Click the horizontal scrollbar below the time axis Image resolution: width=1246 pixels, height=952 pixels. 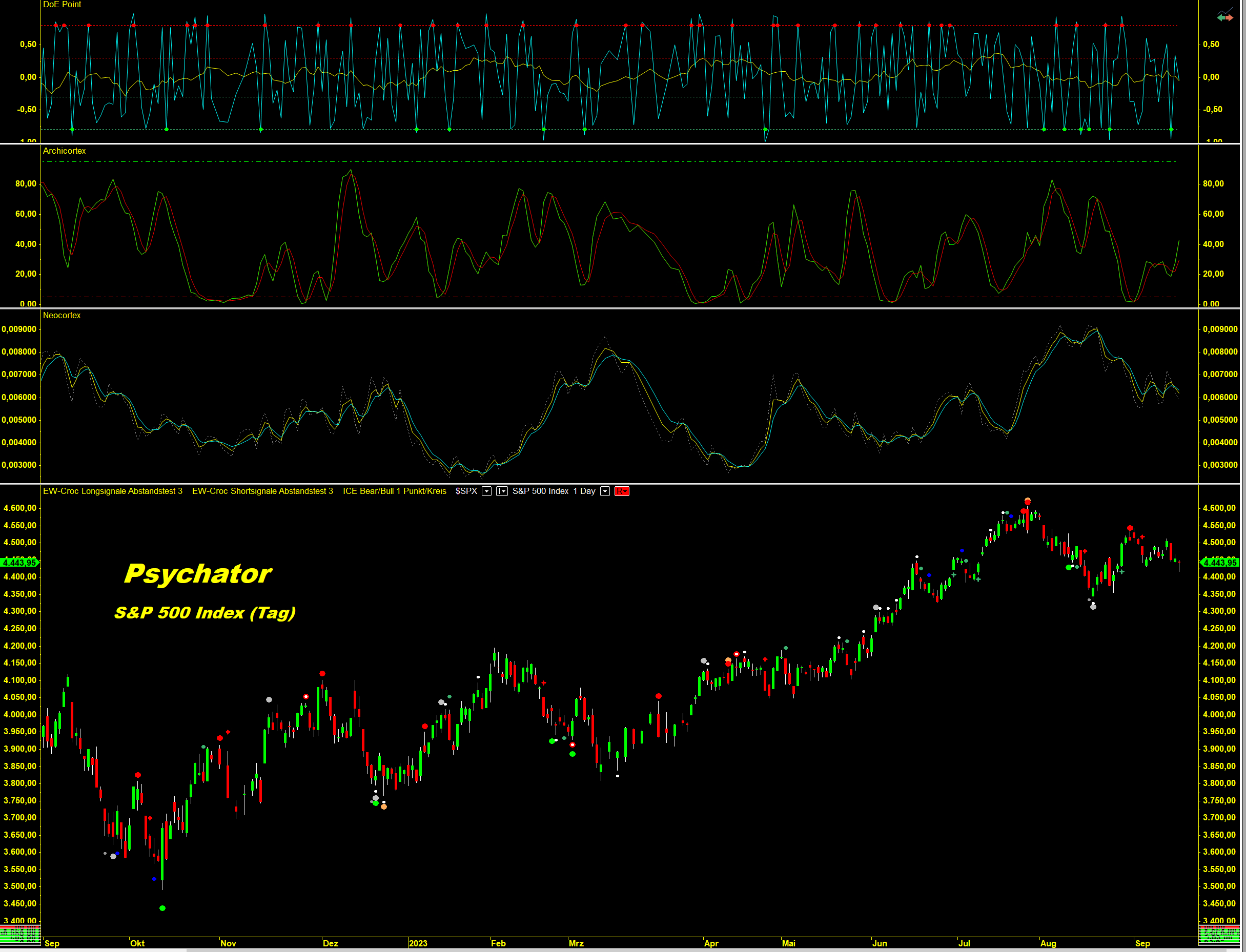coord(624,950)
